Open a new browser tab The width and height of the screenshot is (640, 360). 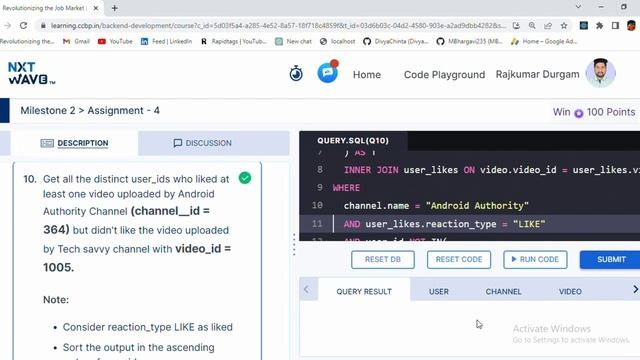[115, 8]
